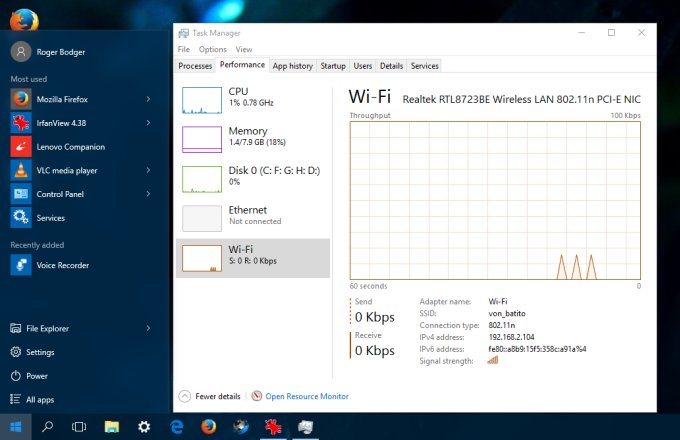Click the Windows Start button on taskbar
The width and height of the screenshot is (680, 440).
16,427
